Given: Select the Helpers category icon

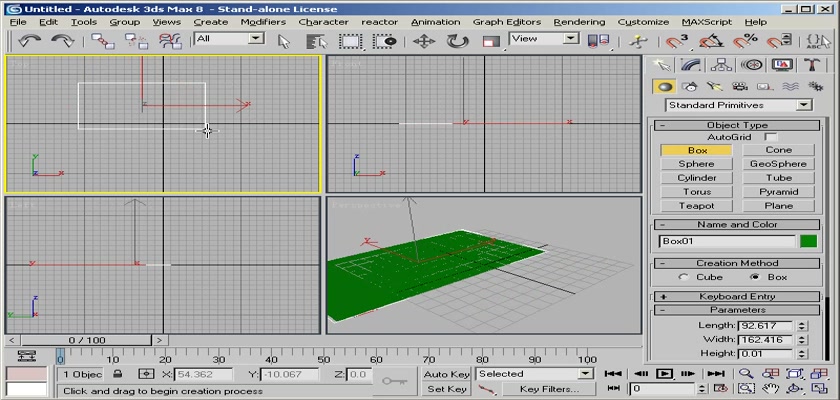Looking at the screenshot, I should (x=764, y=87).
